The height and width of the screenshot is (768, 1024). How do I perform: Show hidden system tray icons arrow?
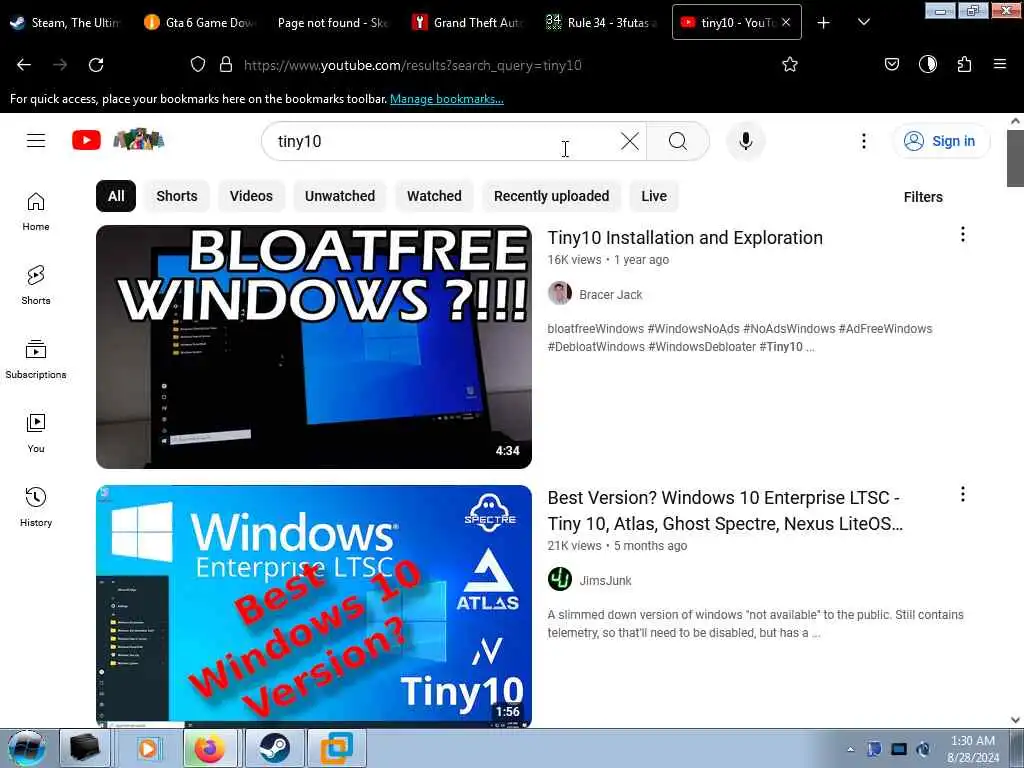(850, 749)
